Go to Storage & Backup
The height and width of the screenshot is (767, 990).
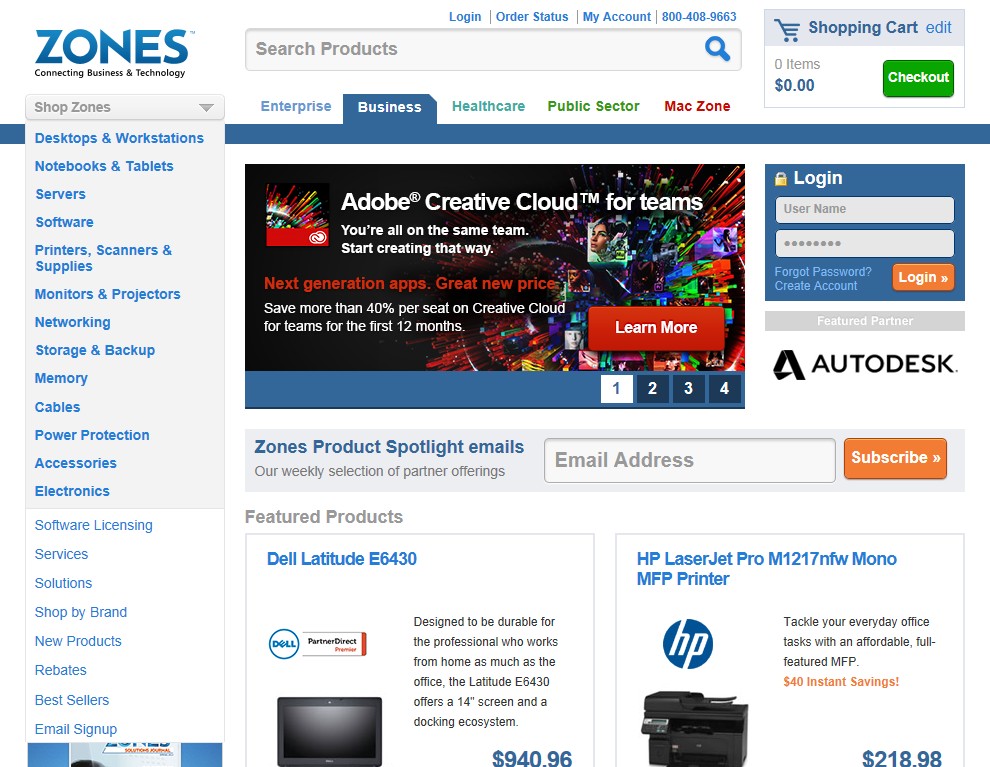pyautogui.click(x=95, y=350)
